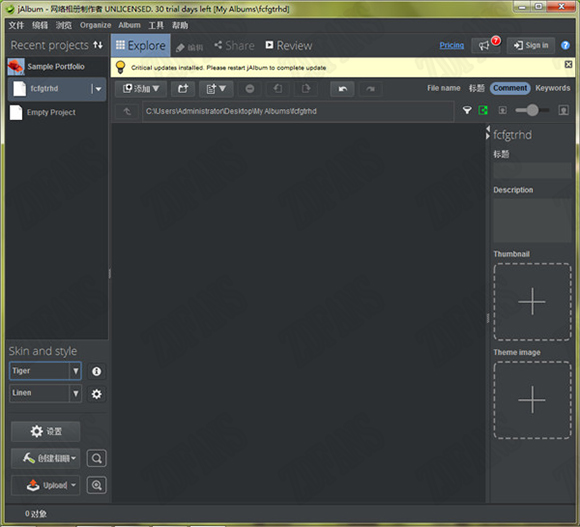Open the Album menu
Screen dimensions: 580x527
(129, 25)
